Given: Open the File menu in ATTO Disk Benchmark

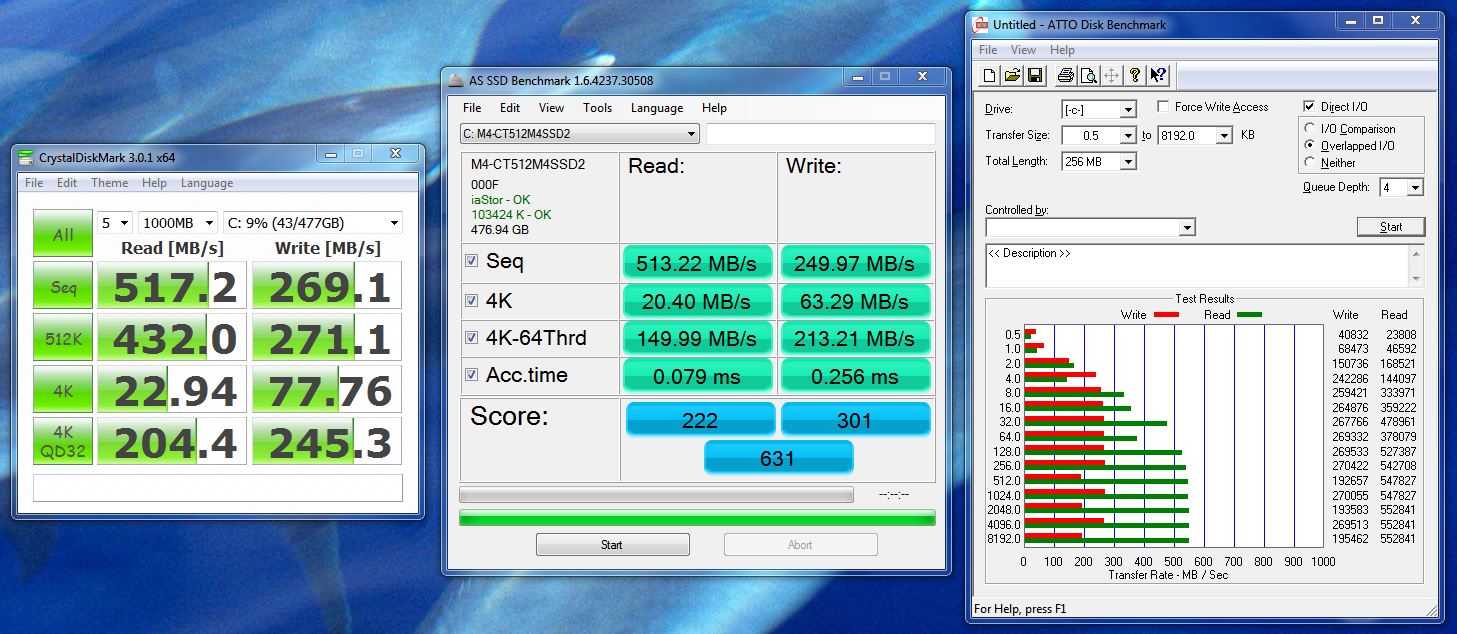Looking at the screenshot, I should click(x=988, y=50).
